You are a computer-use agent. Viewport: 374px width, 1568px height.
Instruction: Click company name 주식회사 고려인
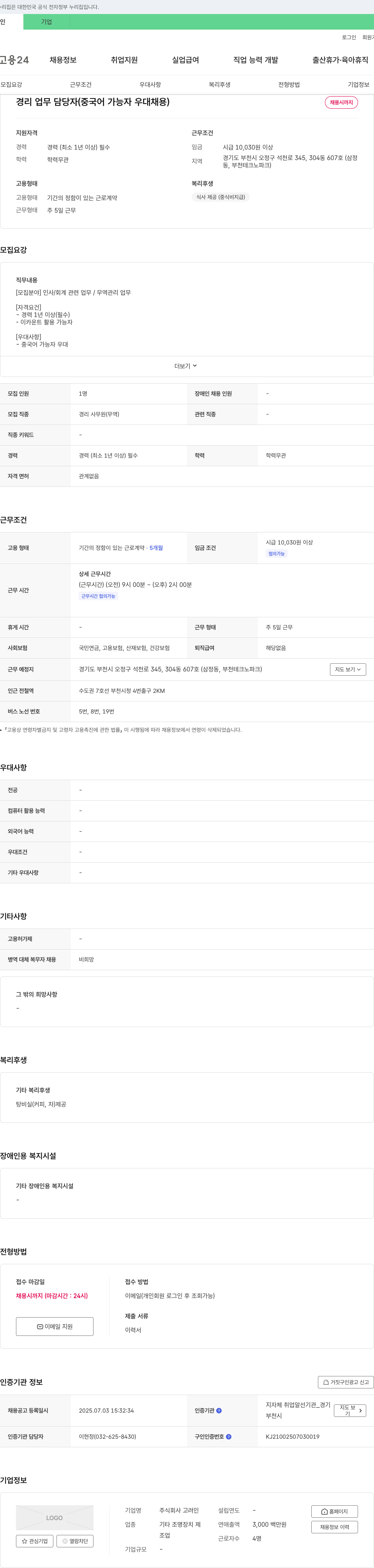pos(179,1510)
